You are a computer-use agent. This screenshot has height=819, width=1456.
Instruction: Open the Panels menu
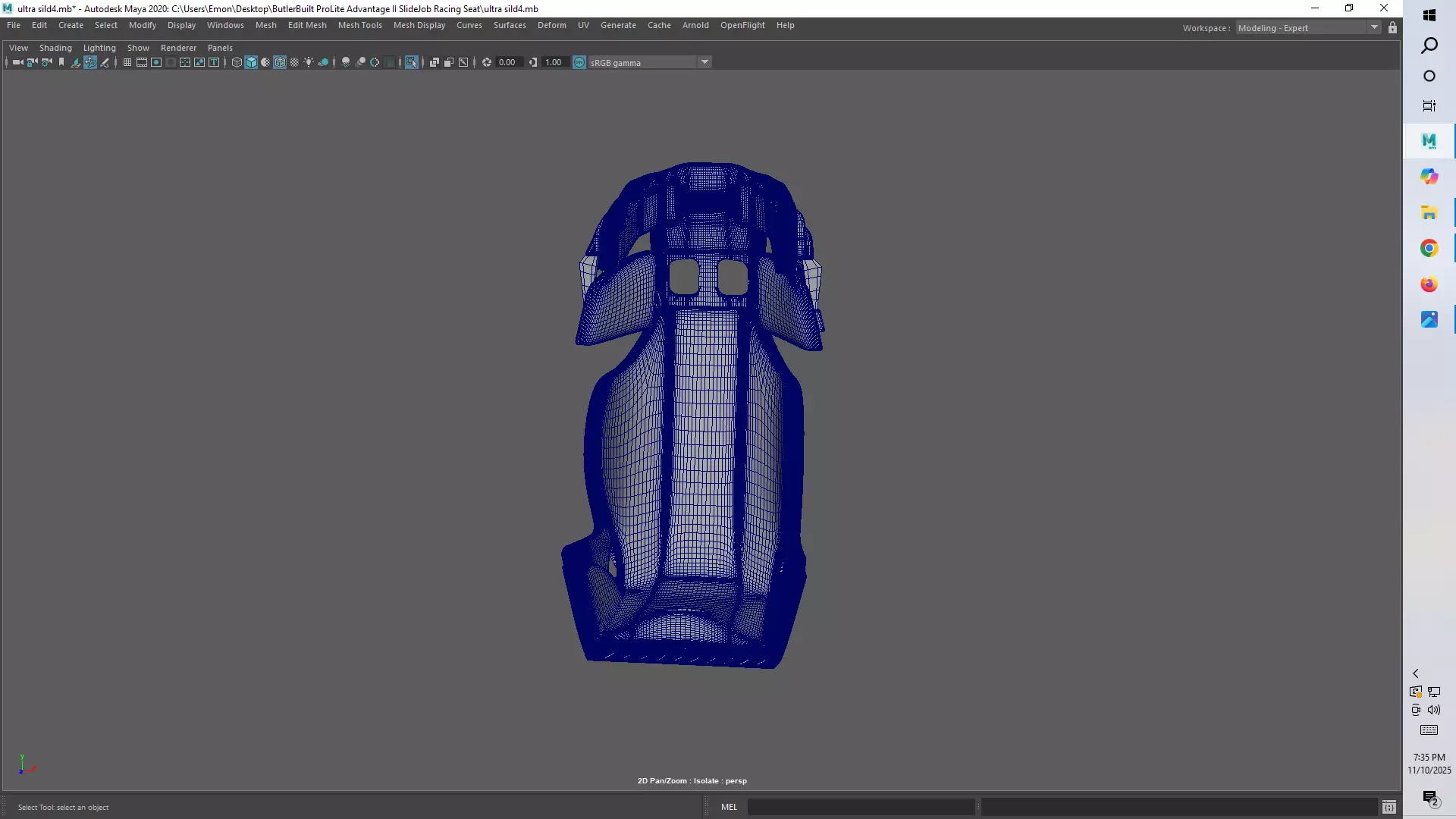coord(220,48)
